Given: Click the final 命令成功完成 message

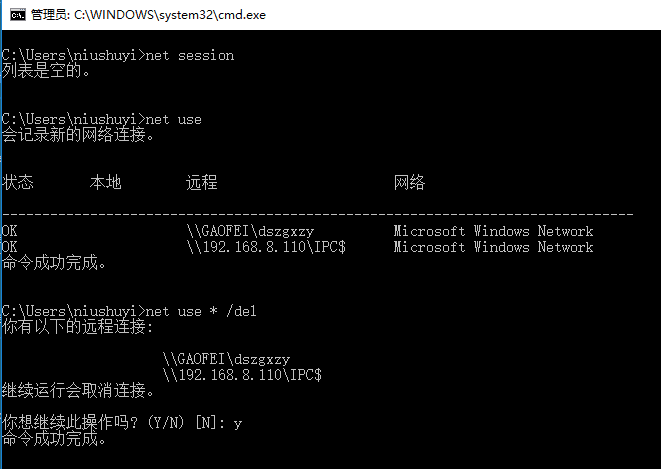Looking at the screenshot, I should (x=54, y=439).
